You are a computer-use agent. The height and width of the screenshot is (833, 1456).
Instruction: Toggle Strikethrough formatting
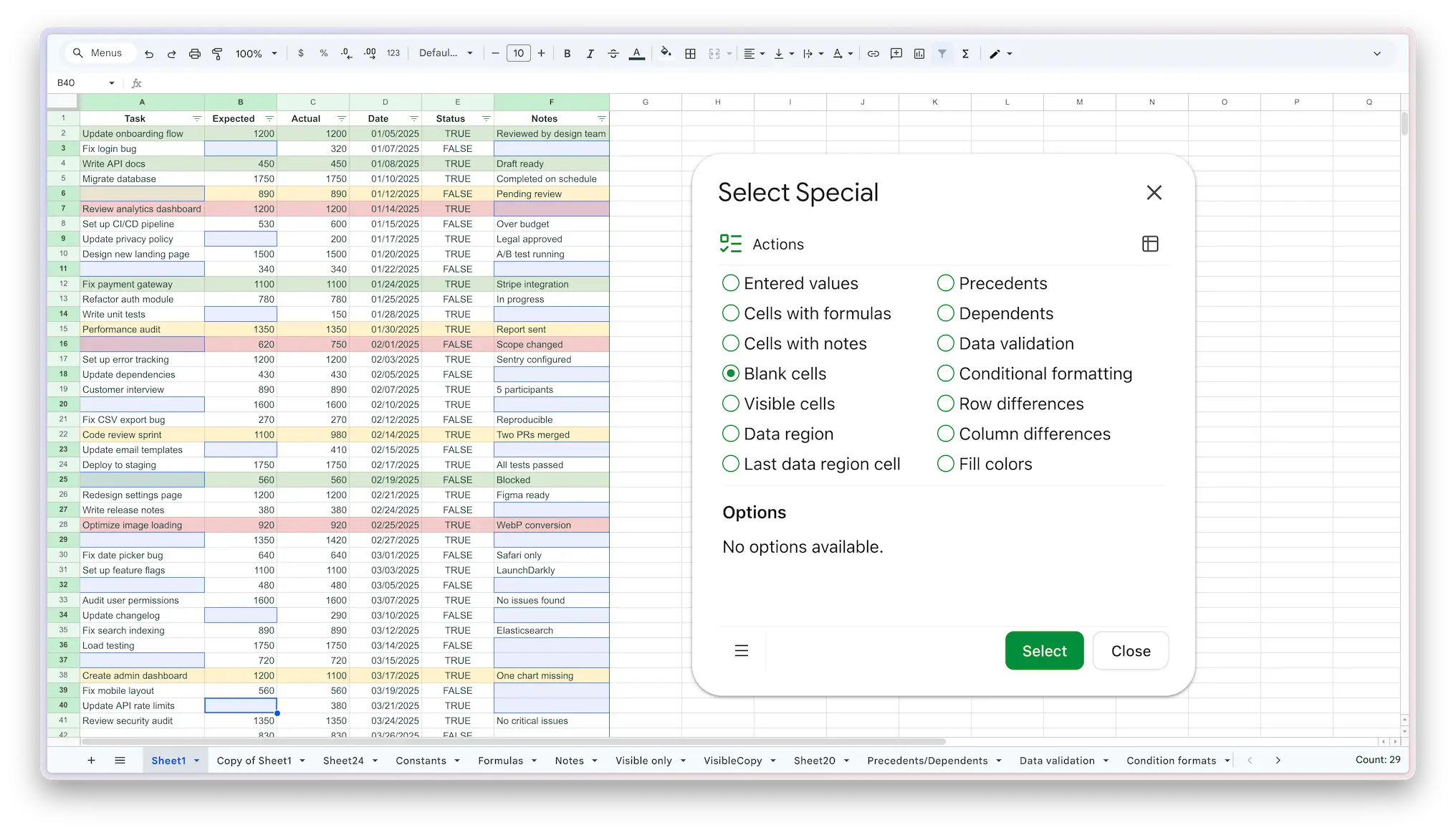(613, 54)
